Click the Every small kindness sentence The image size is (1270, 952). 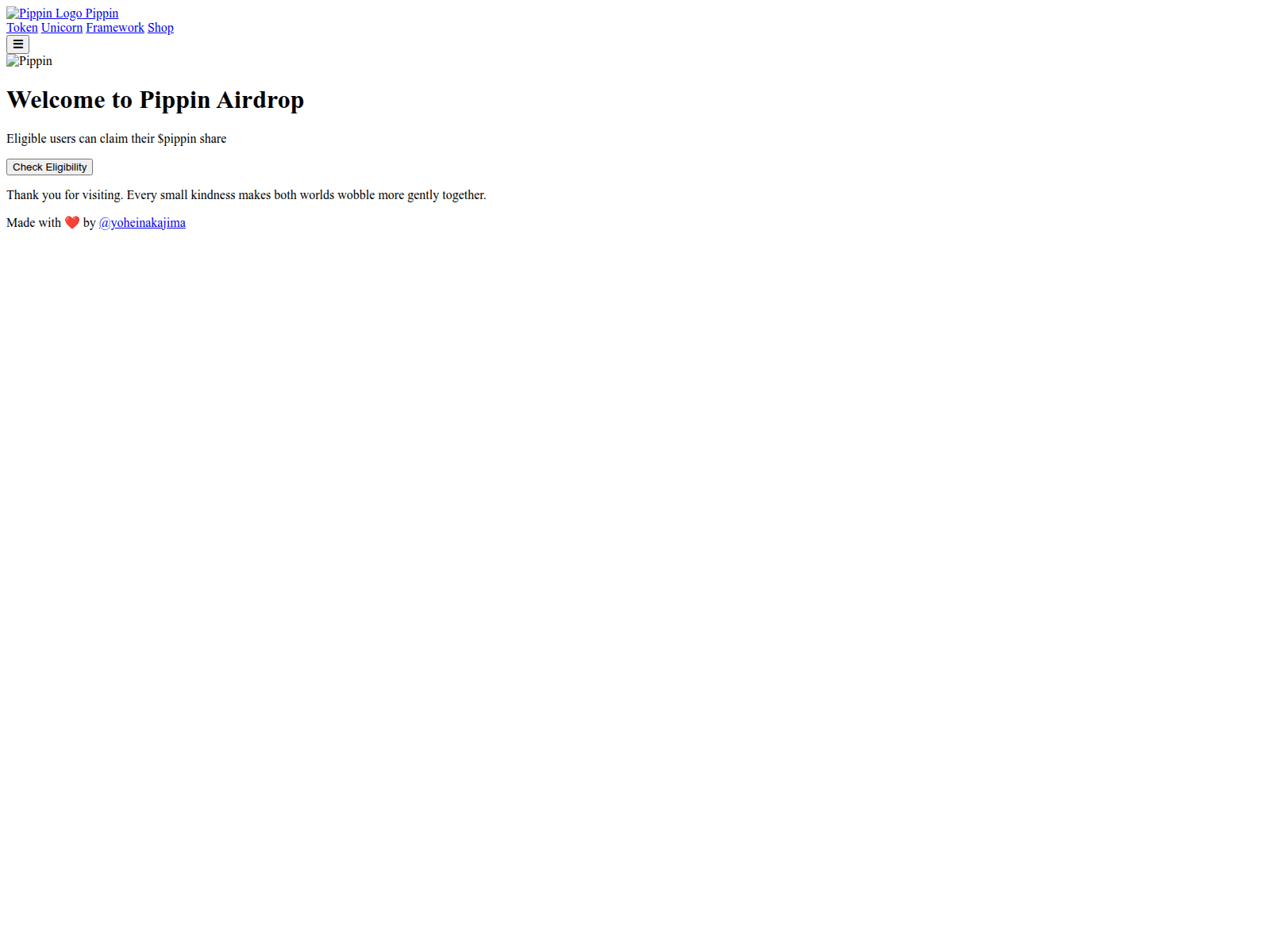(x=306, y=195)
